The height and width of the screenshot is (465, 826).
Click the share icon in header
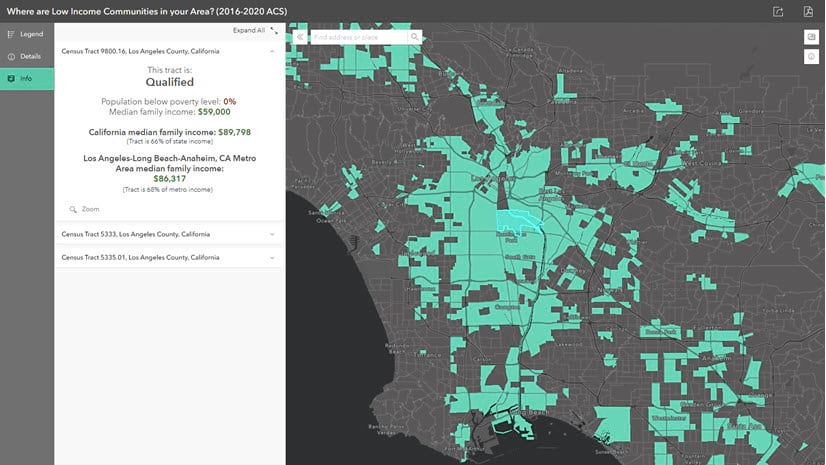(778, 12)
